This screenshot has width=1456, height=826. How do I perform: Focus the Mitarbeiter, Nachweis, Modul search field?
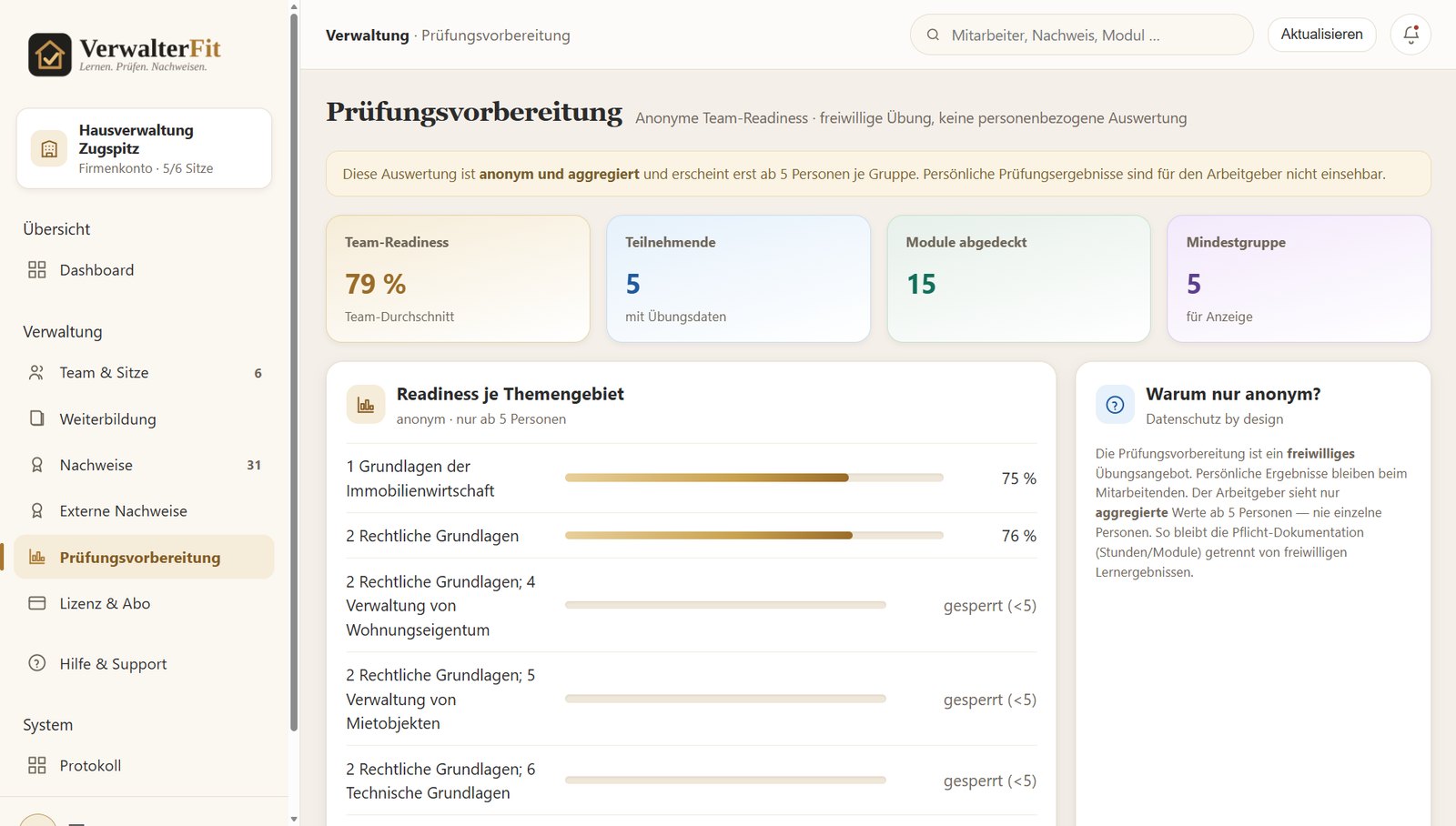pos(1082,35)
